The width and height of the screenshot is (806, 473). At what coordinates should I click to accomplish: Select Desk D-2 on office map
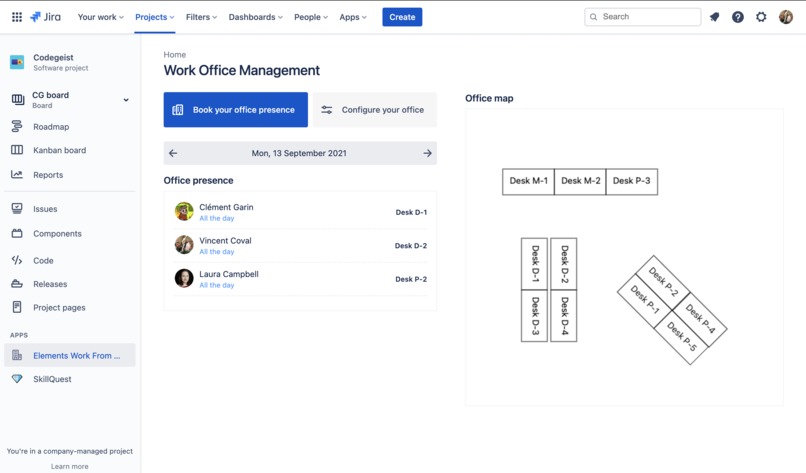564,264
